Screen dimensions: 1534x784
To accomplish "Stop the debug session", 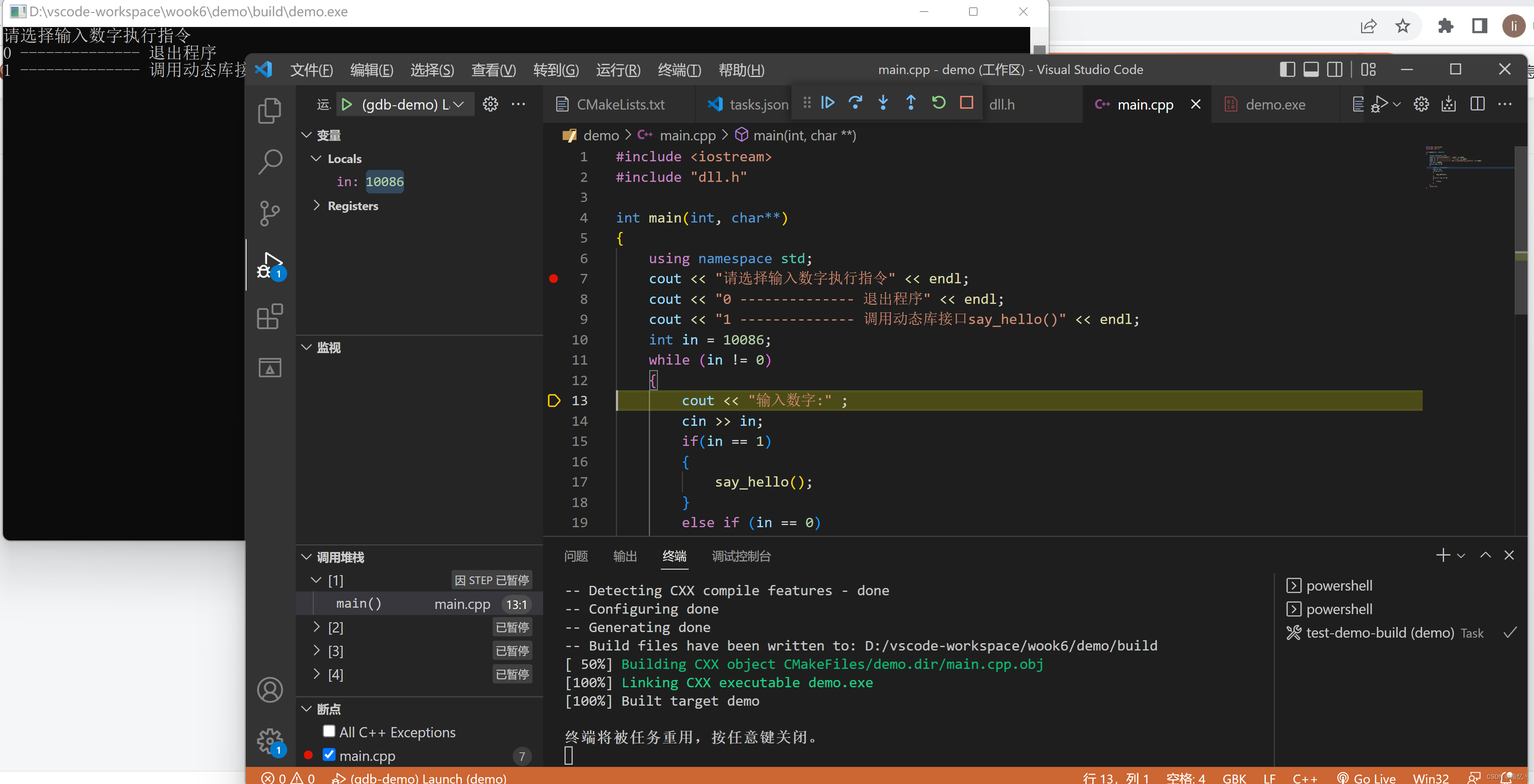I will tap(966, 103).
